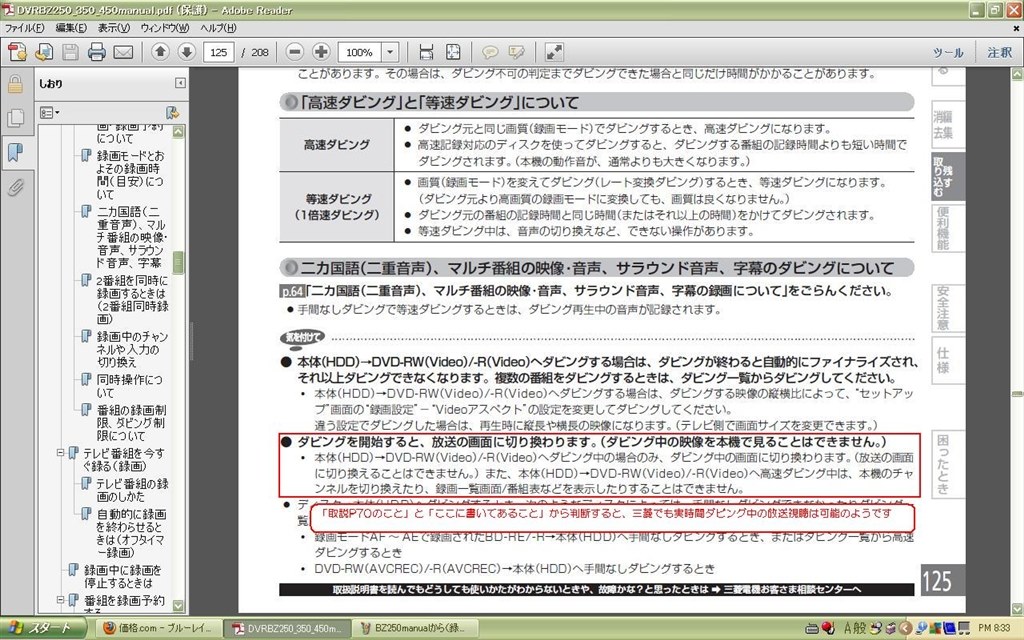Screen dimensions: 1024x640
Task: Click bookmarks panel scroll up arrow
Action: tap(178, 132)
